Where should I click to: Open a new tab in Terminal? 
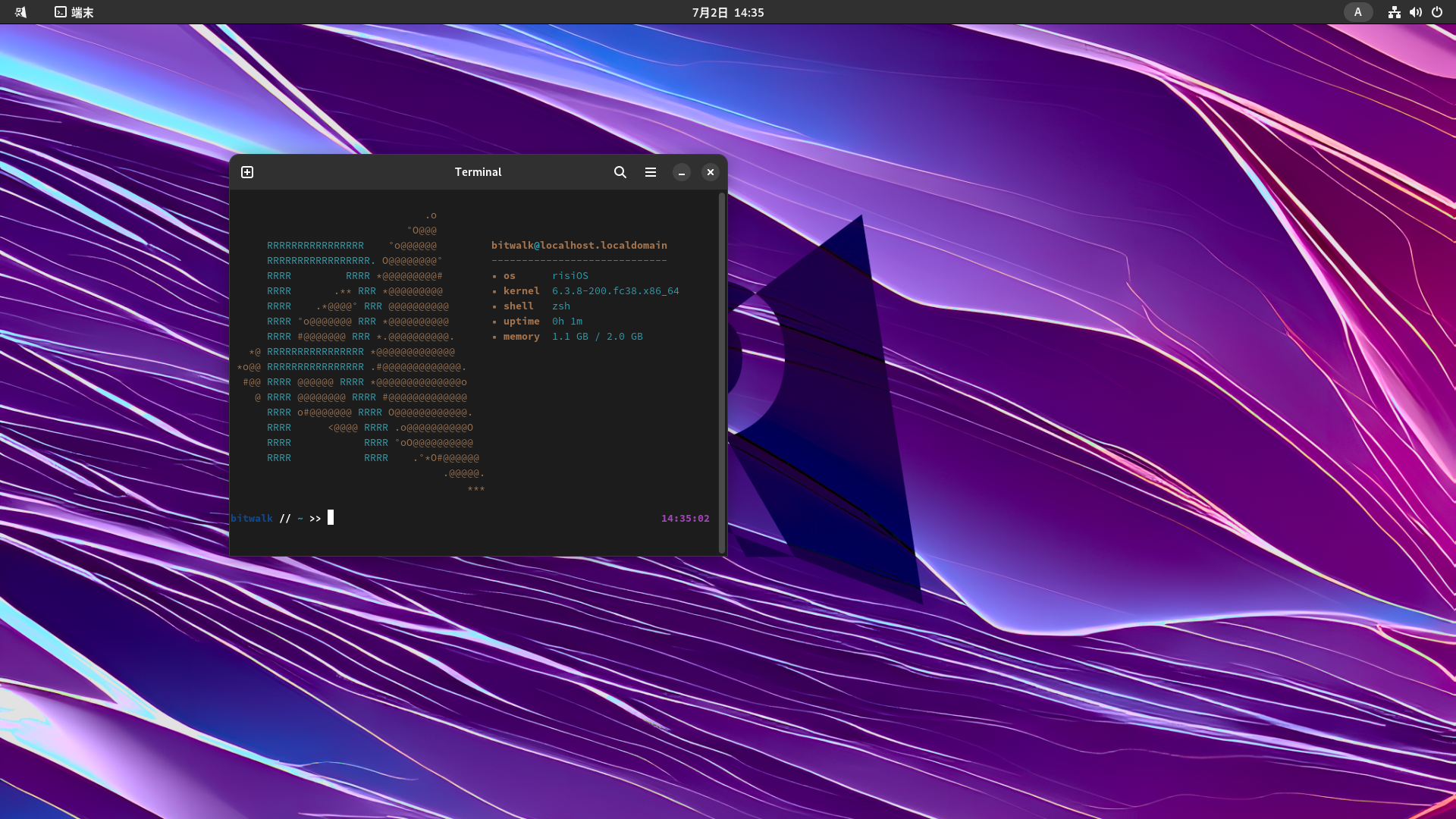coord(247,172)
